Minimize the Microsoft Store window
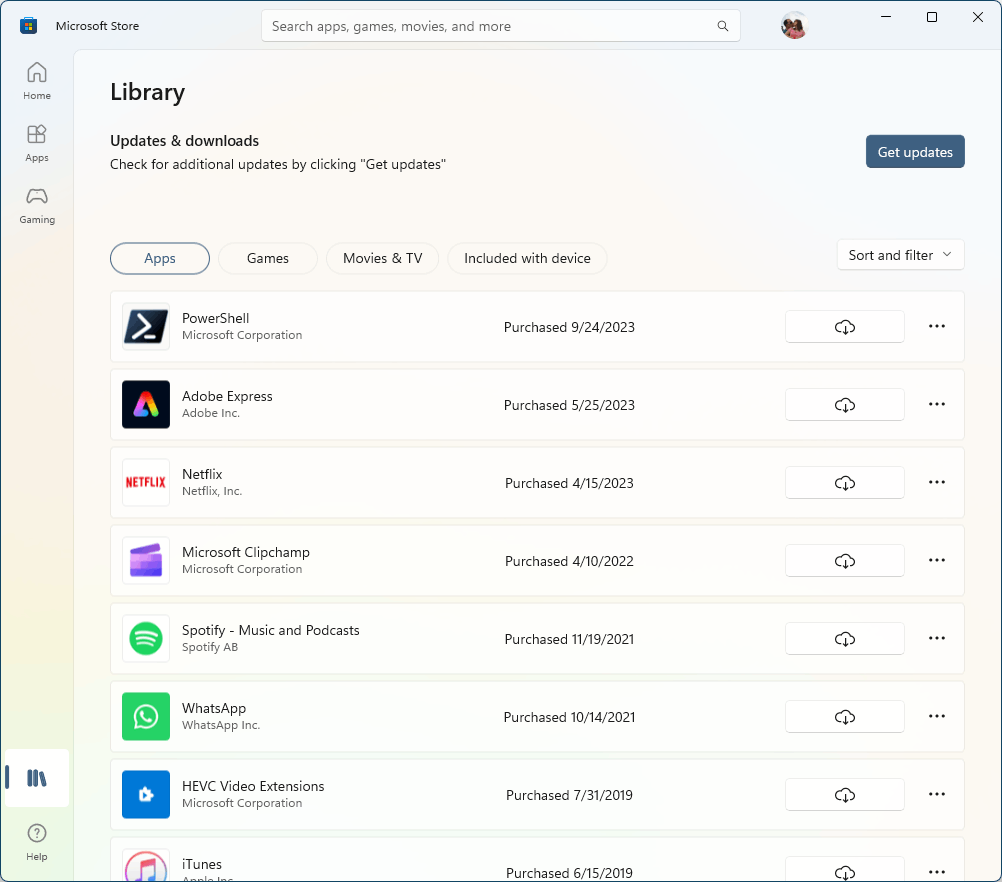1002x882 pixels. pyautogui.click(x=886, y=17)
